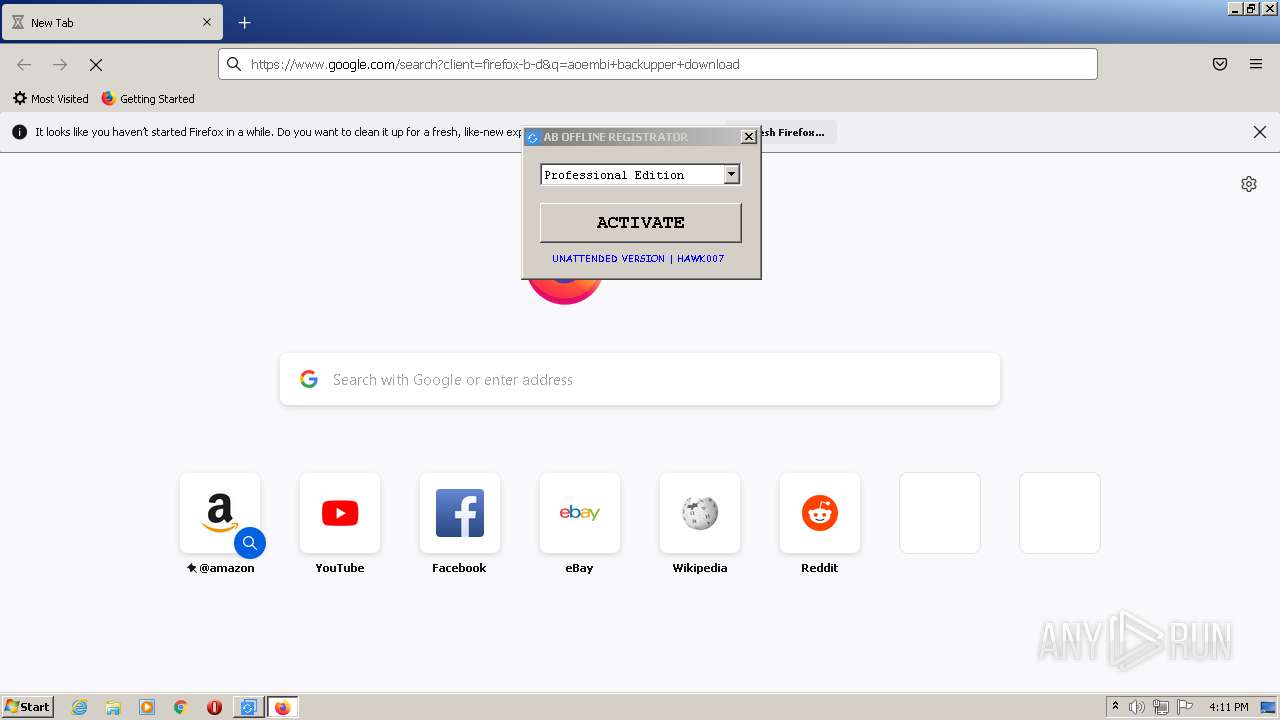Open the network tray icon

(x=1161, y=707)
